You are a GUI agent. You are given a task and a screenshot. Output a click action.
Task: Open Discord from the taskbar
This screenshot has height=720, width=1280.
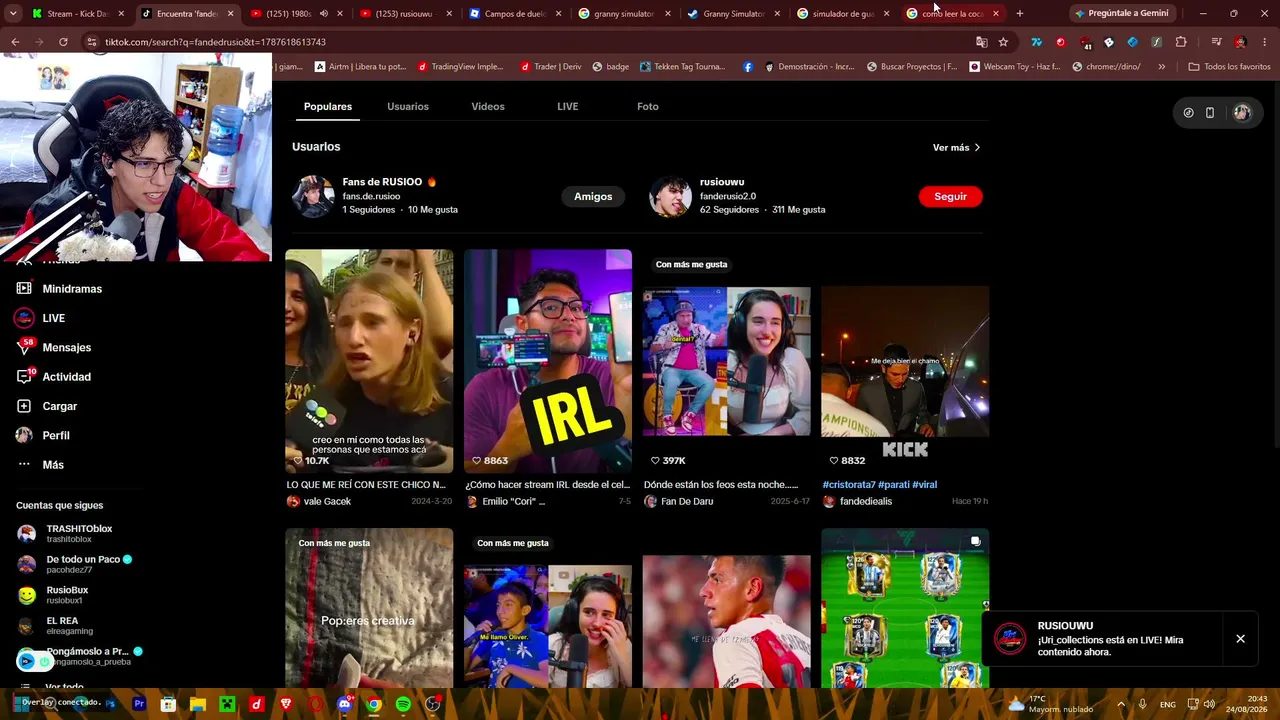click(345, 704)
